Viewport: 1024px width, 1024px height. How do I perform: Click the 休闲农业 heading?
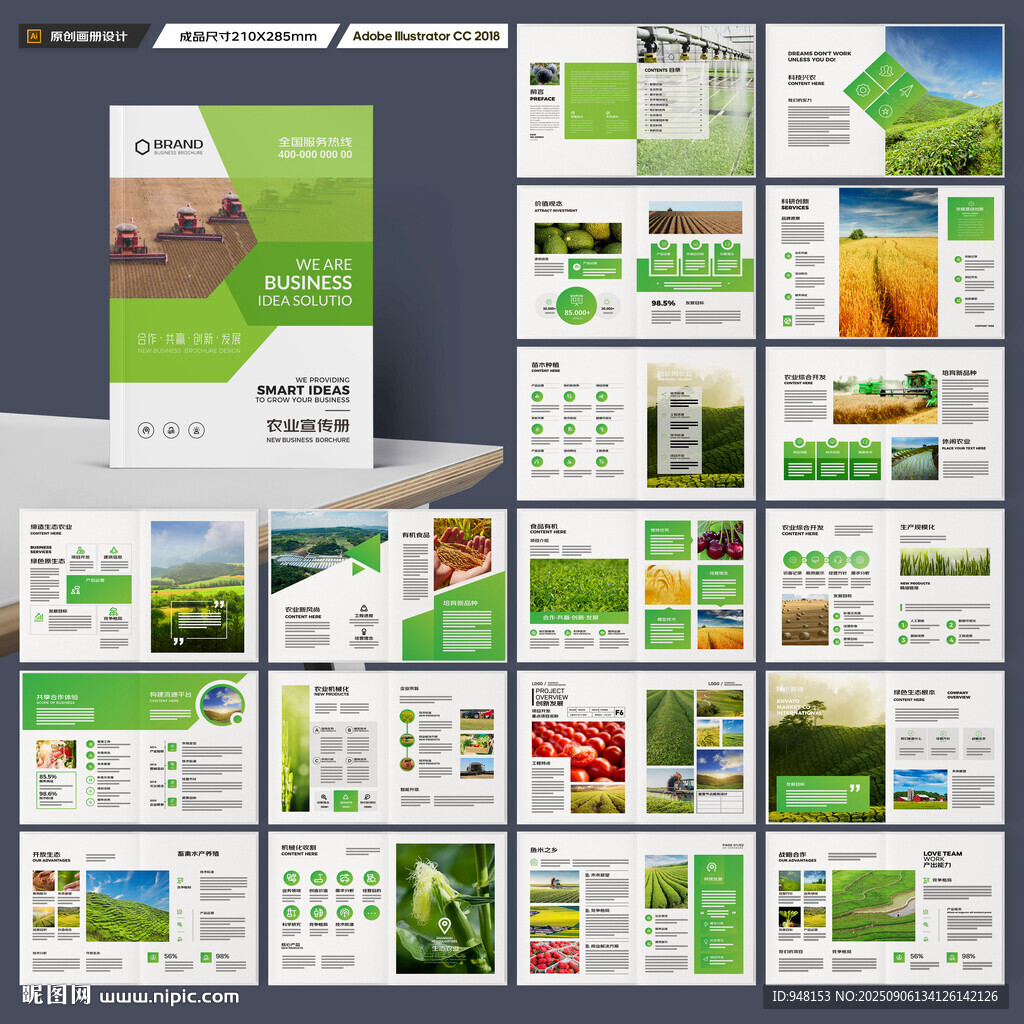click(x=955, y=441)
